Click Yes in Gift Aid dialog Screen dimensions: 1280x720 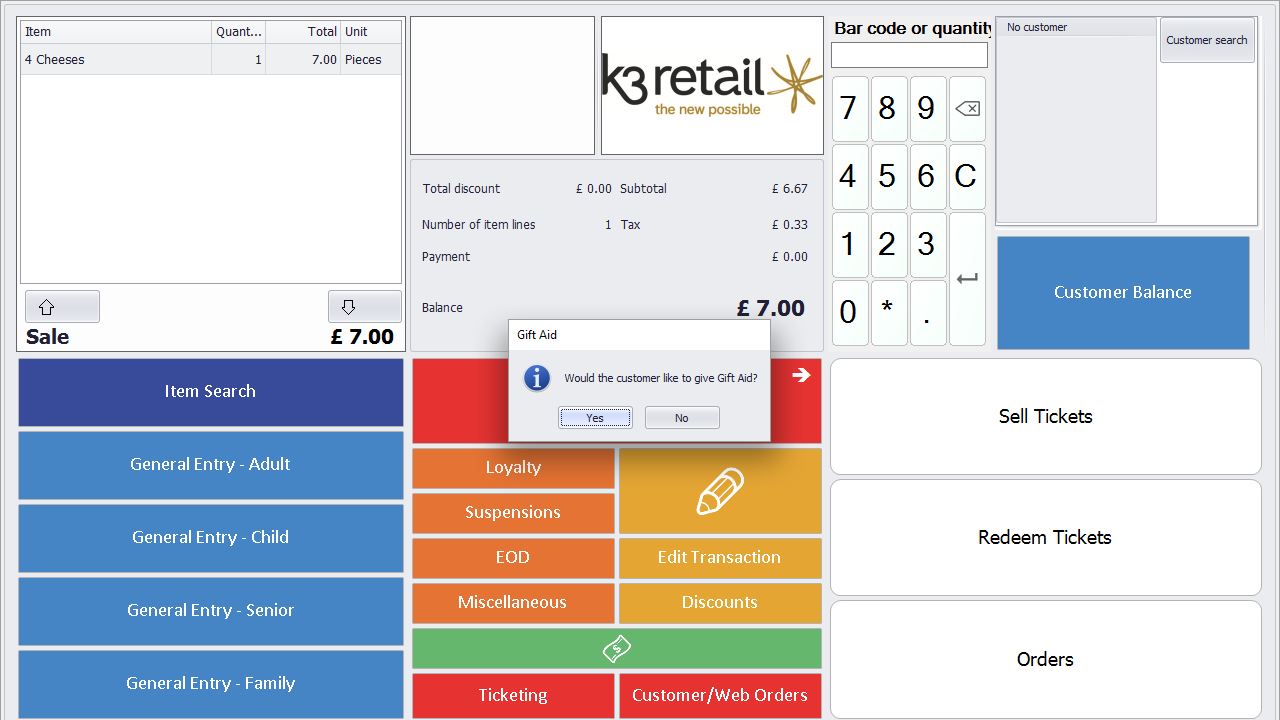[595, 418]
